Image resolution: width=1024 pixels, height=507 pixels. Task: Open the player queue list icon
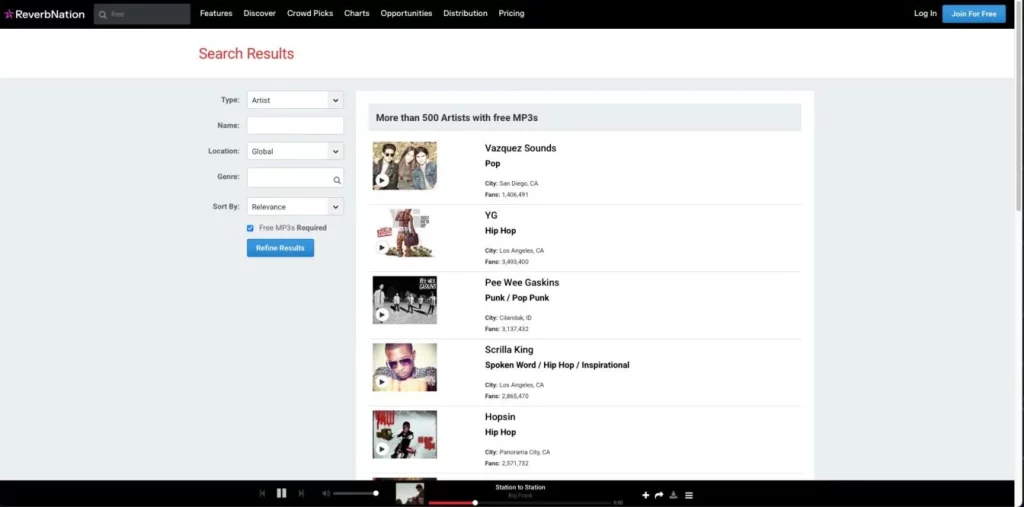688,495
